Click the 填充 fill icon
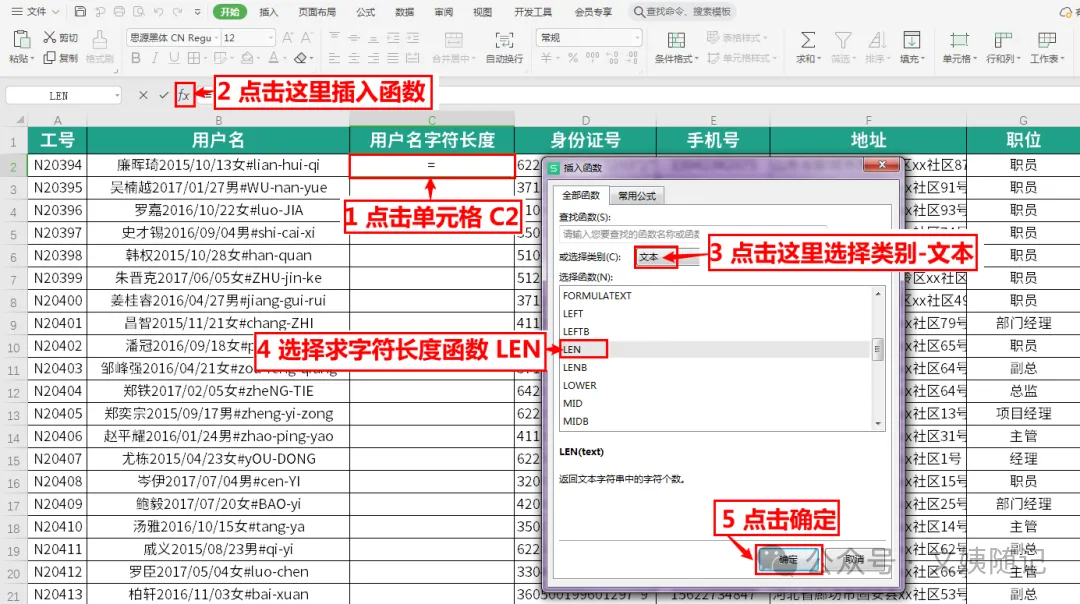 click(x=911, y=40)
